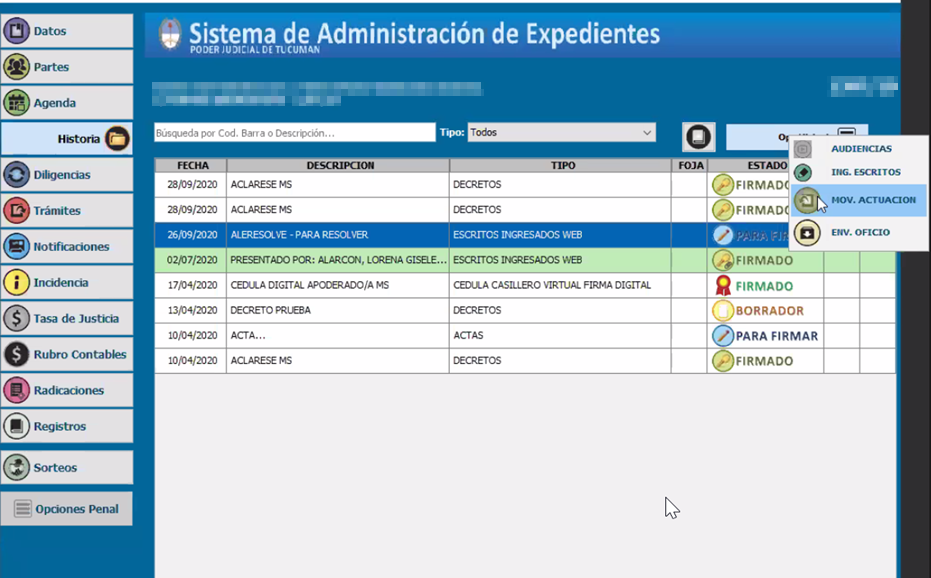Click date cell 17/04/2020
Screen dimensions: 931x578
click(191, 286)
